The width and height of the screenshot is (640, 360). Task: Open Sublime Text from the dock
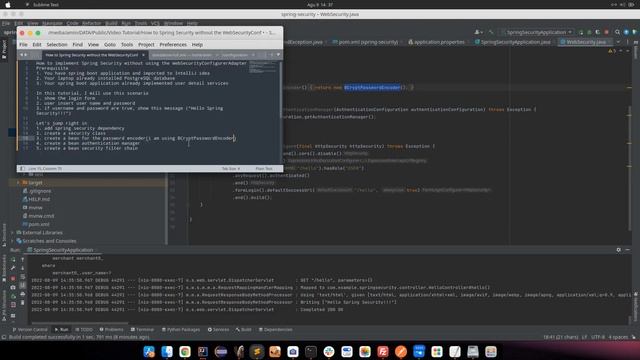(x=257, y=351)
